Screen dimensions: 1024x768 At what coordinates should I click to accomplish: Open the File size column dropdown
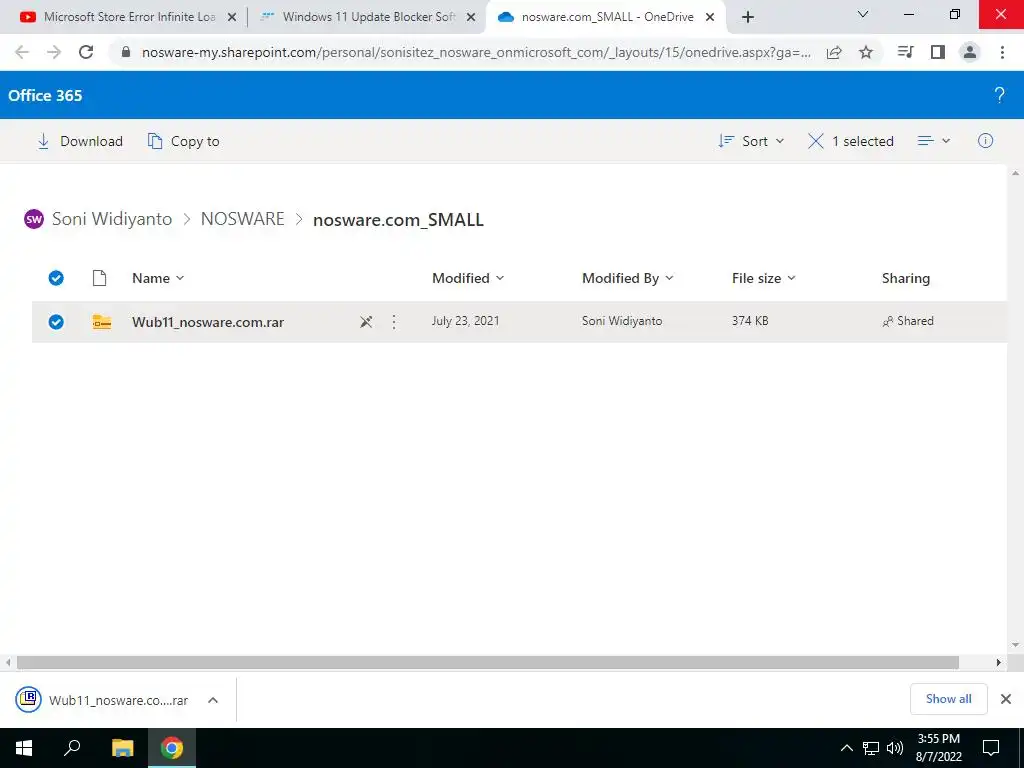(763, 278)
